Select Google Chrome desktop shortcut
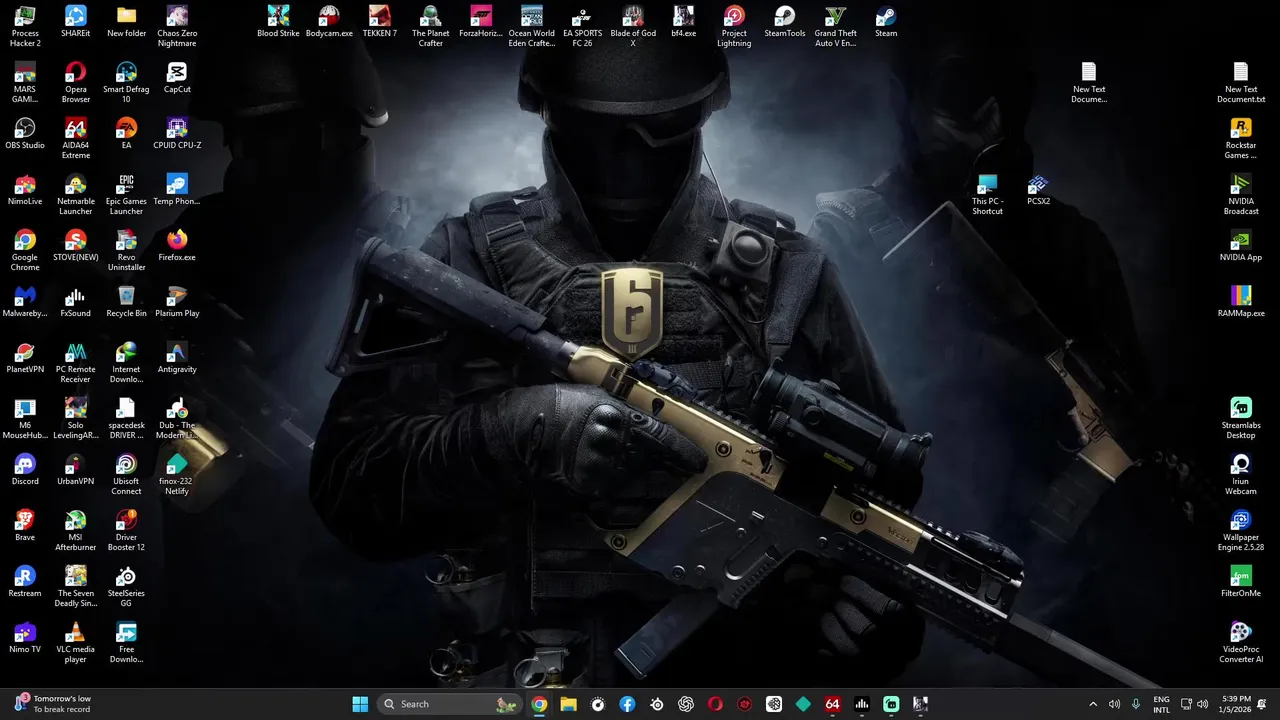The height and width of the screenshot is (720, 1280). (x=25, y=250)
